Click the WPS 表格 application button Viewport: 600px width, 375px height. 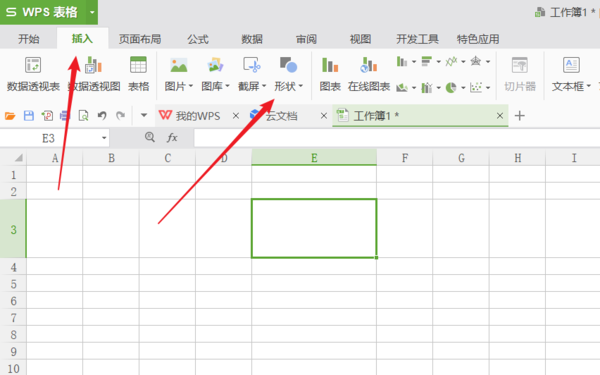pos(42,12)
